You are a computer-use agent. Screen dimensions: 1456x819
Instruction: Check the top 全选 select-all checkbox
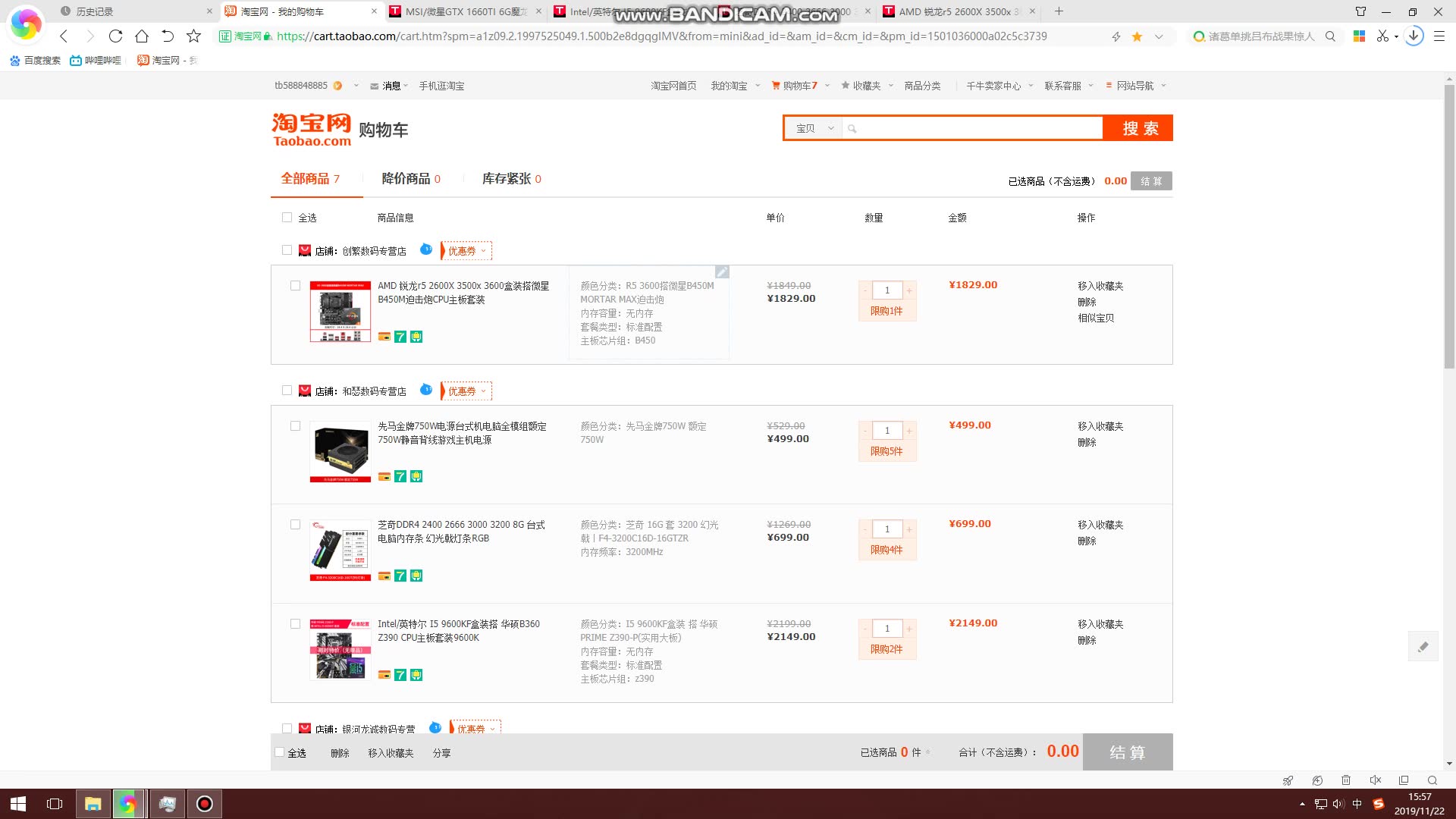point(287,217)
